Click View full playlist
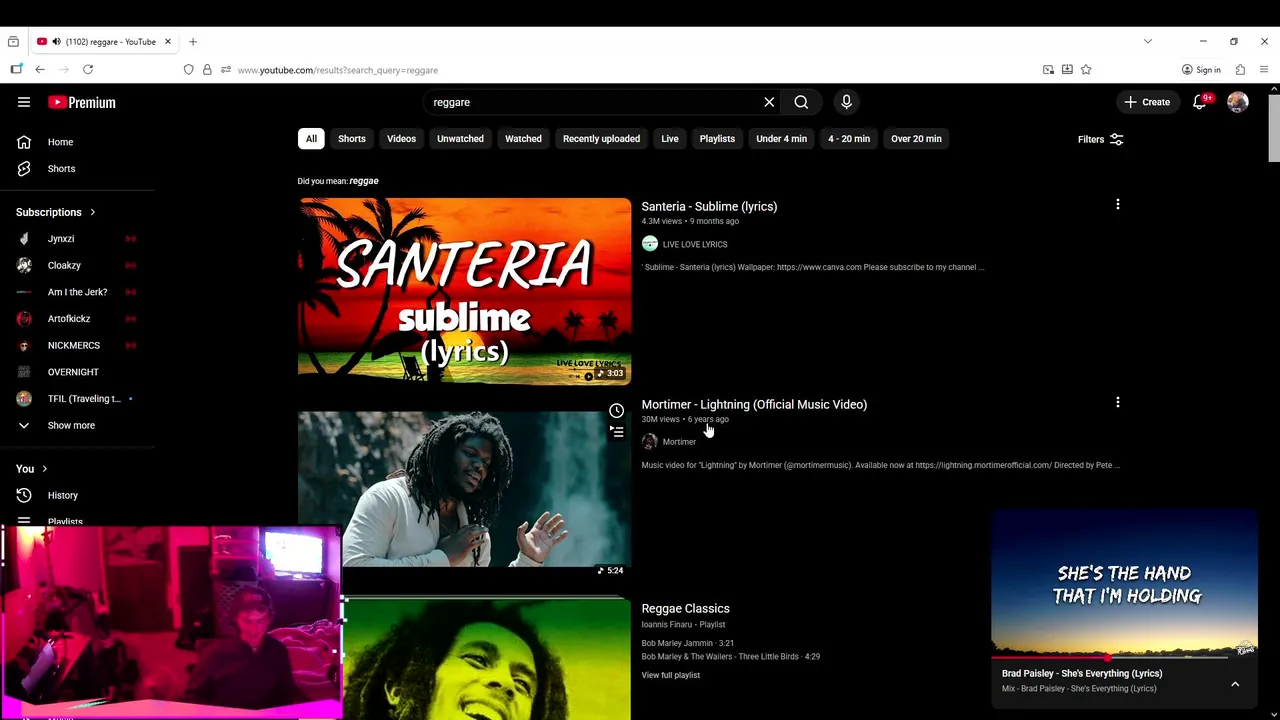 tap(670, 675)
